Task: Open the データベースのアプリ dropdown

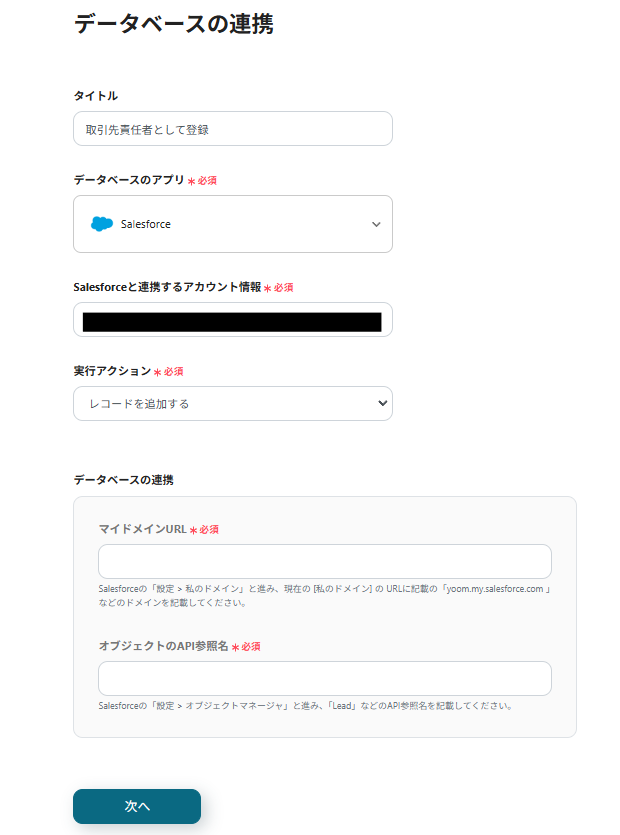Action: [x=232, y=224]
